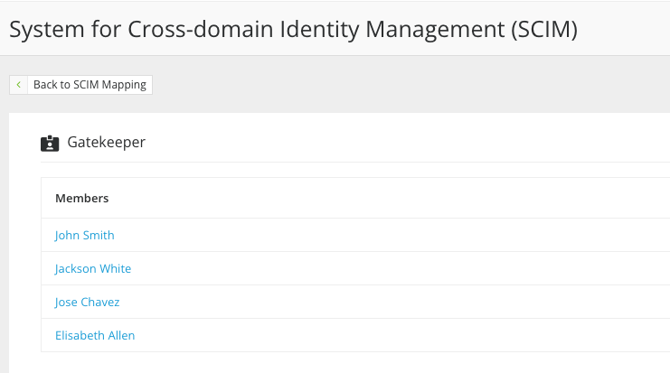
Task: Click the divider line under Gatekeeper heading
Action: pos(355,162)
